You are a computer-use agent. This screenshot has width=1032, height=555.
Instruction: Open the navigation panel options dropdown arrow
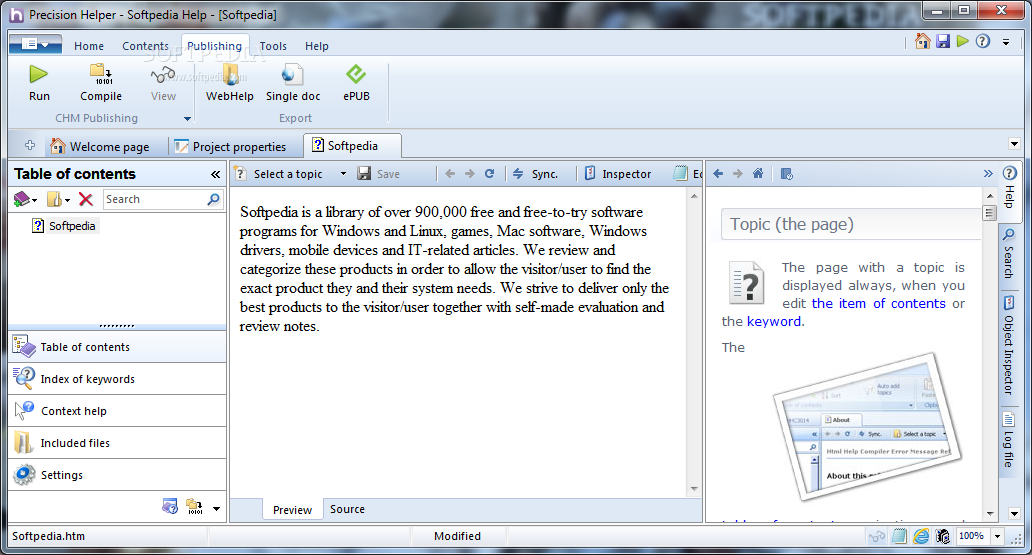coord(216,508)
